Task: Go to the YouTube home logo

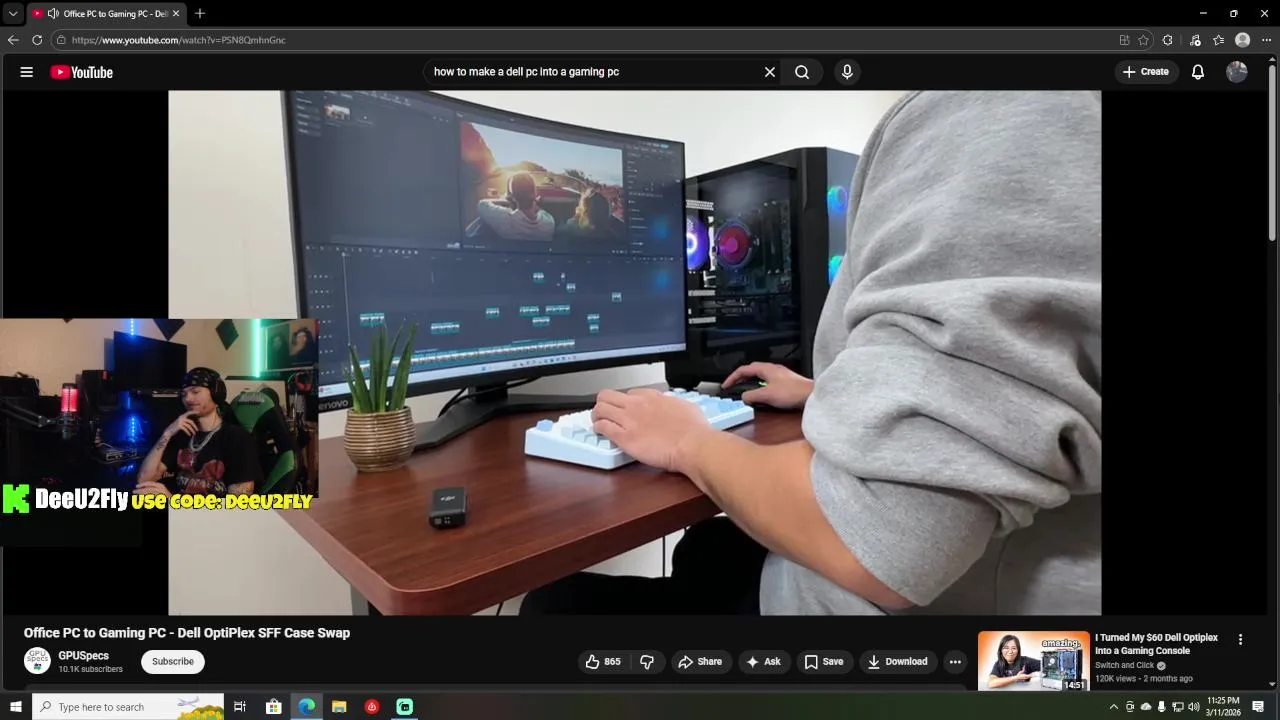Action: (x=81, y=72)
